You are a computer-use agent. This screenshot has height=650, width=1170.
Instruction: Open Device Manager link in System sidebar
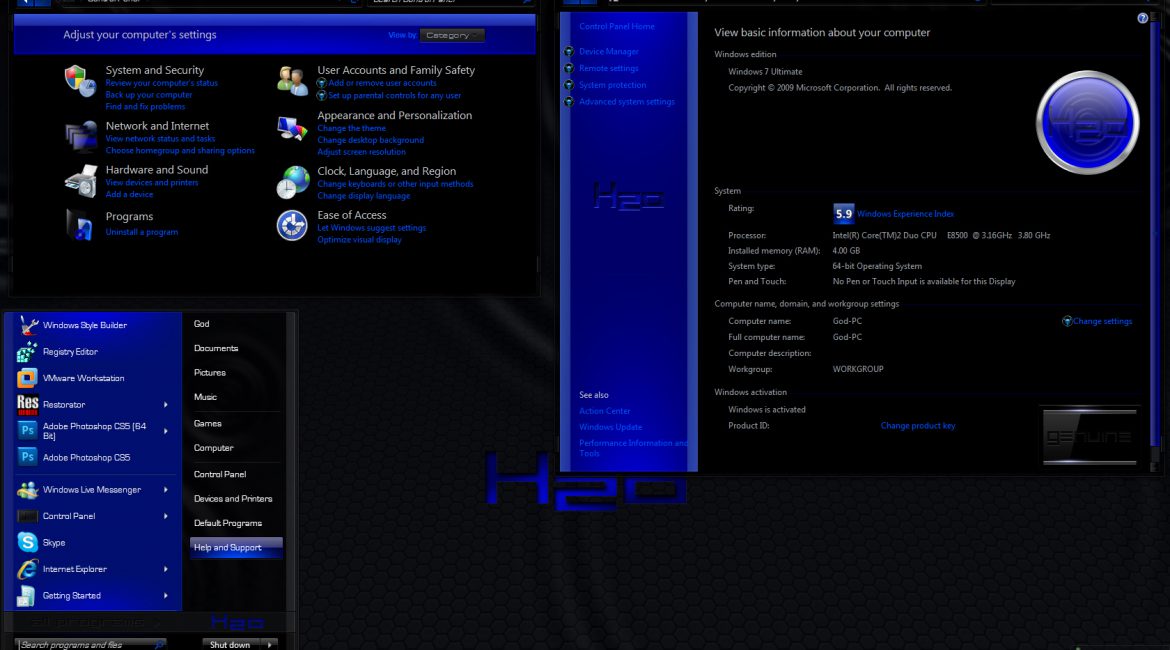point(609,51)
